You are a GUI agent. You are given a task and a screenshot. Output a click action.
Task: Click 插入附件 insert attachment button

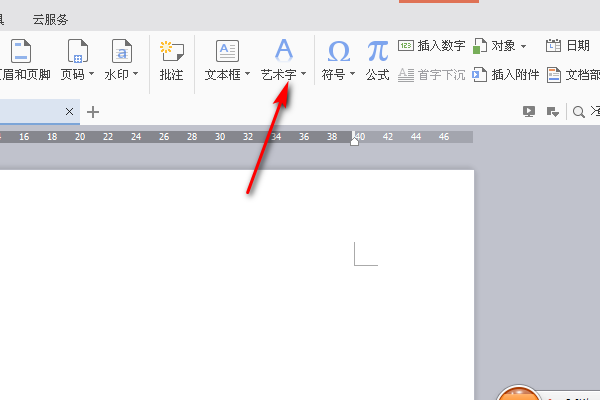pyautogui.click(x=506, y=75)
